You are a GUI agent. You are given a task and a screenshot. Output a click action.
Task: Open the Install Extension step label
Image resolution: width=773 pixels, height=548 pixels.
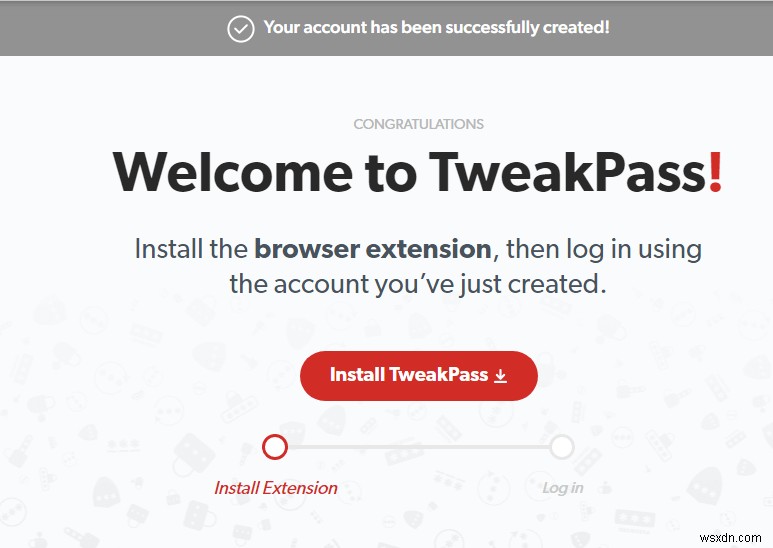point(275,488)
